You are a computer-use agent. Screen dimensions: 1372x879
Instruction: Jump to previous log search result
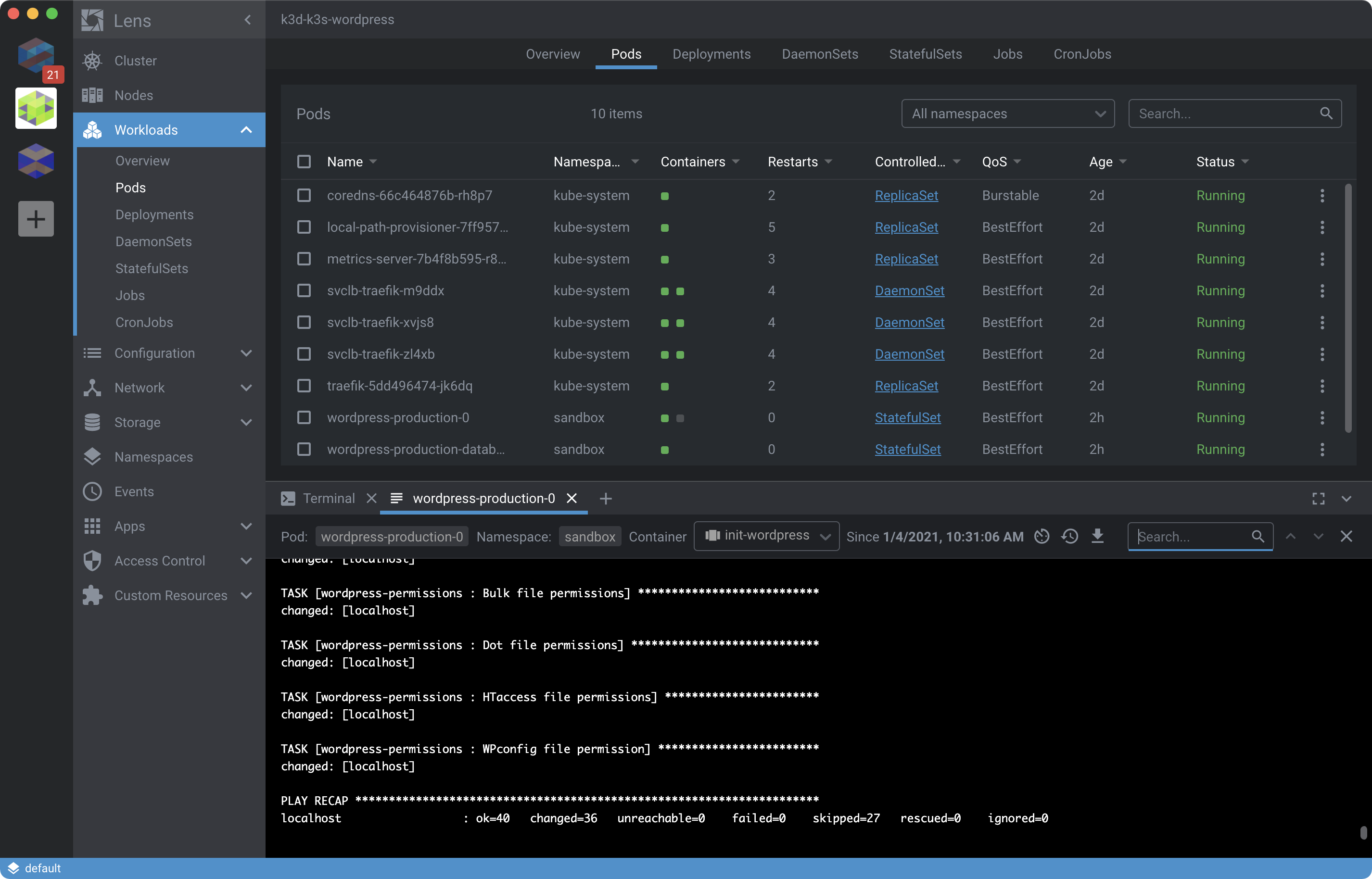coord(1291,536)
